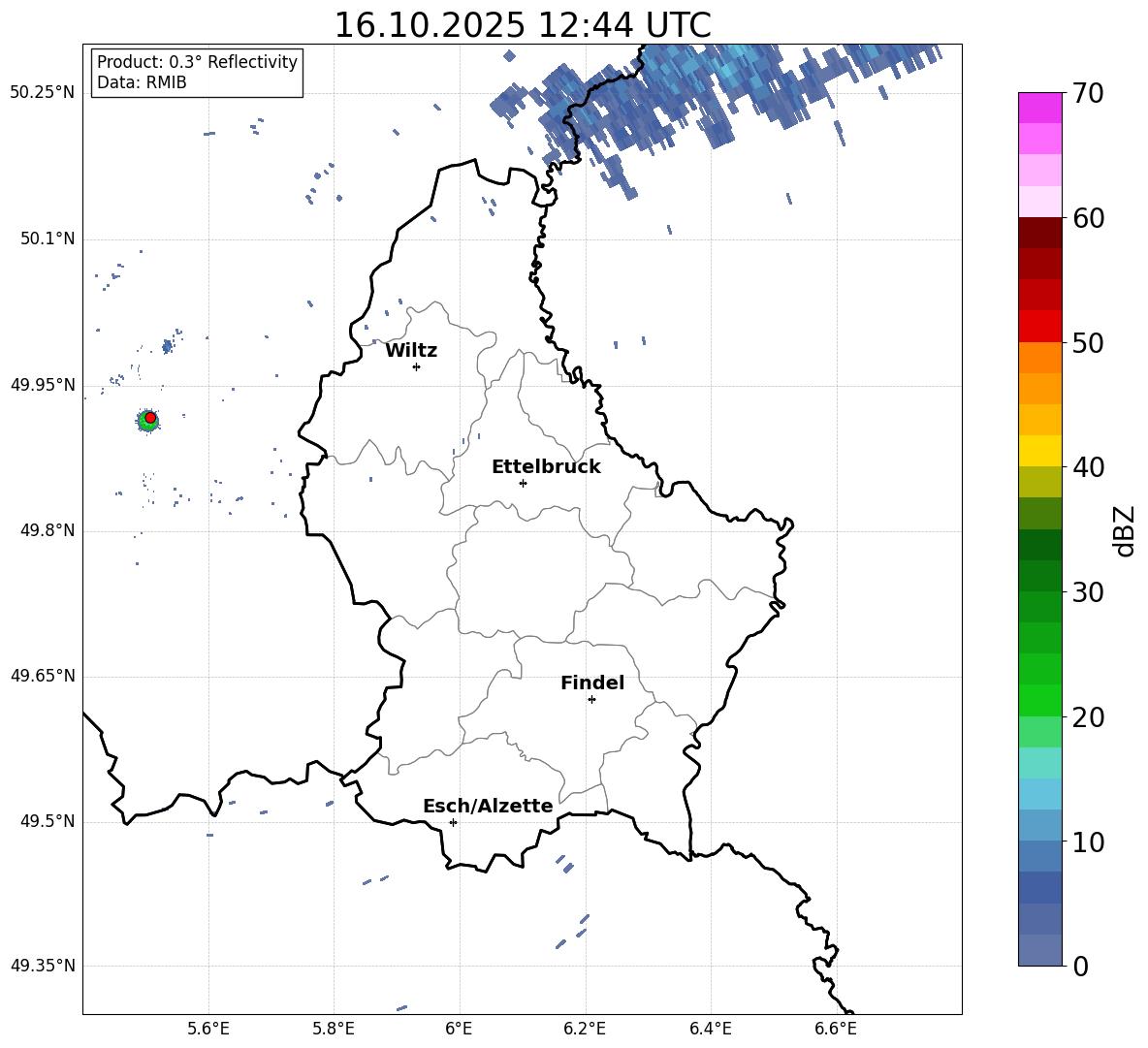This screenshot has height=1048, width=1148.
Task: Click the orange swatch just below 50 dBZ
Action: pos(1040,358)
